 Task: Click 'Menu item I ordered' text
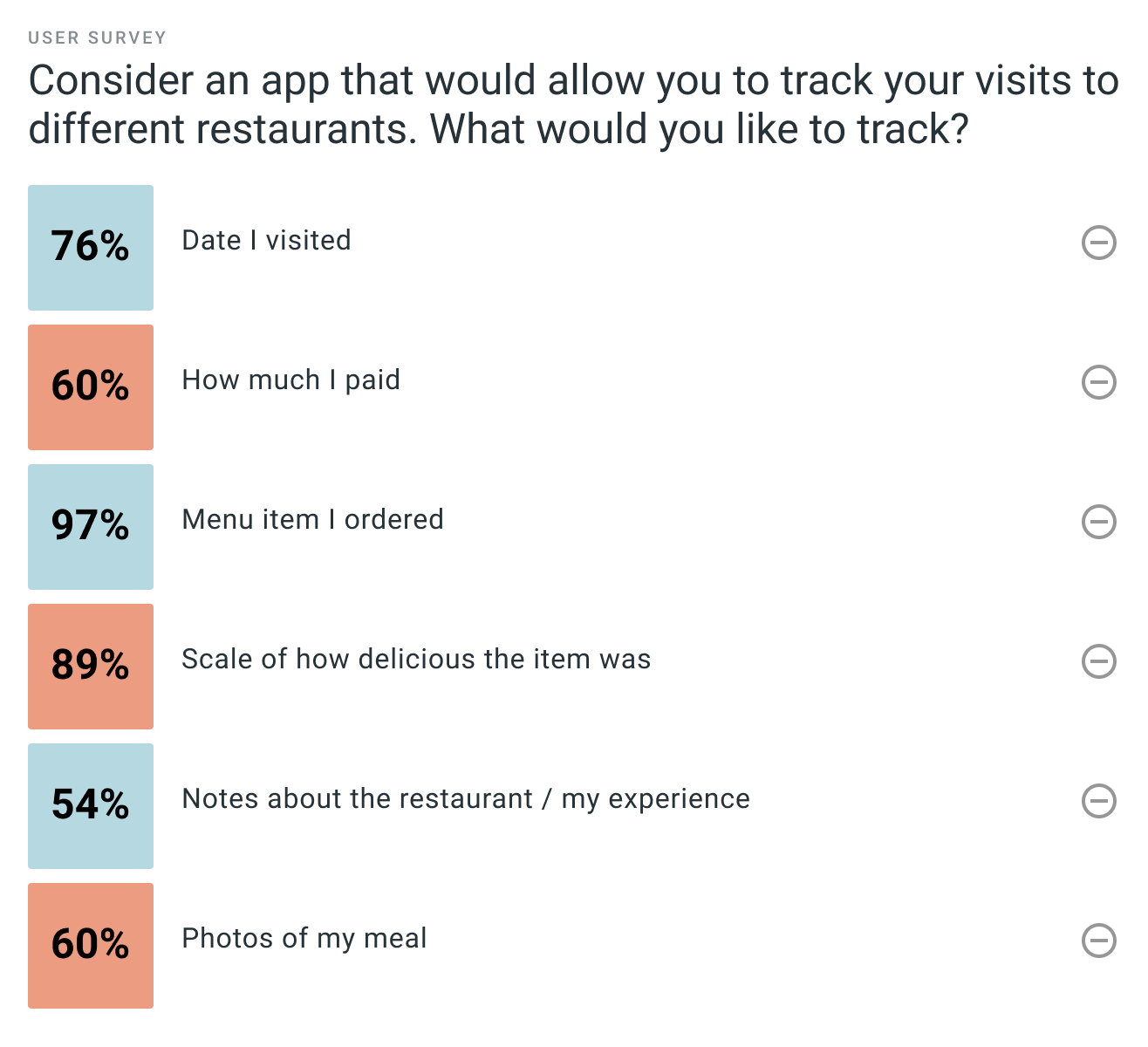pos(312,519)
